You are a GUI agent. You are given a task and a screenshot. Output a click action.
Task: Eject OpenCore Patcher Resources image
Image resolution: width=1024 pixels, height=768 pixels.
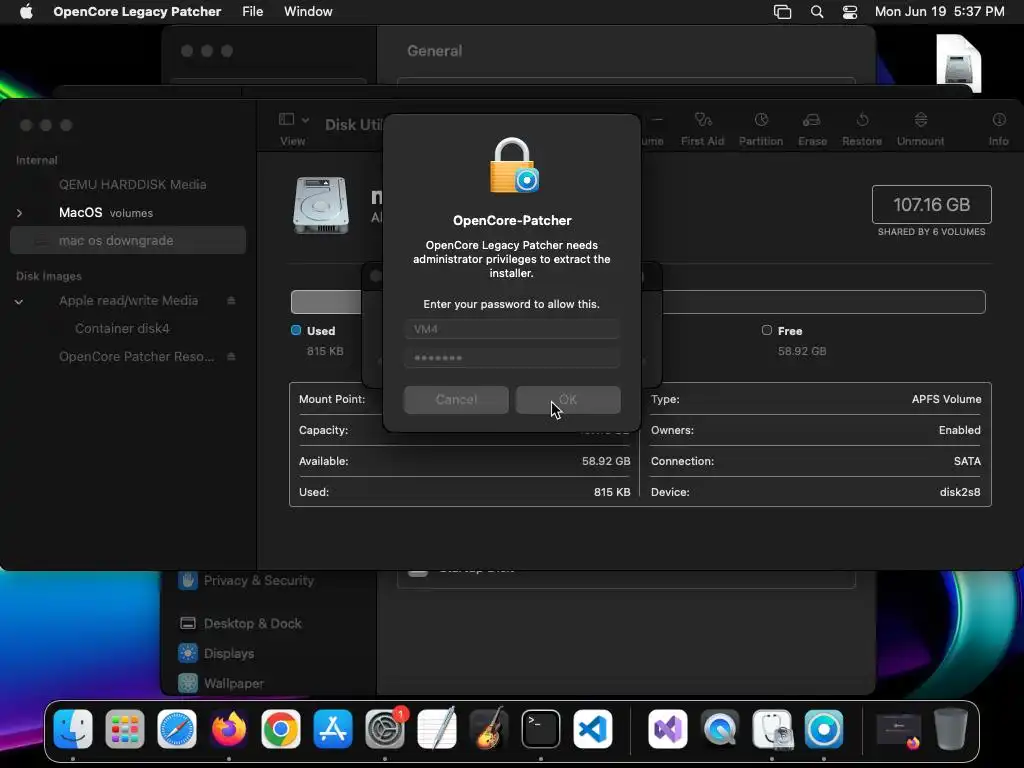click(x=231, y=357)
